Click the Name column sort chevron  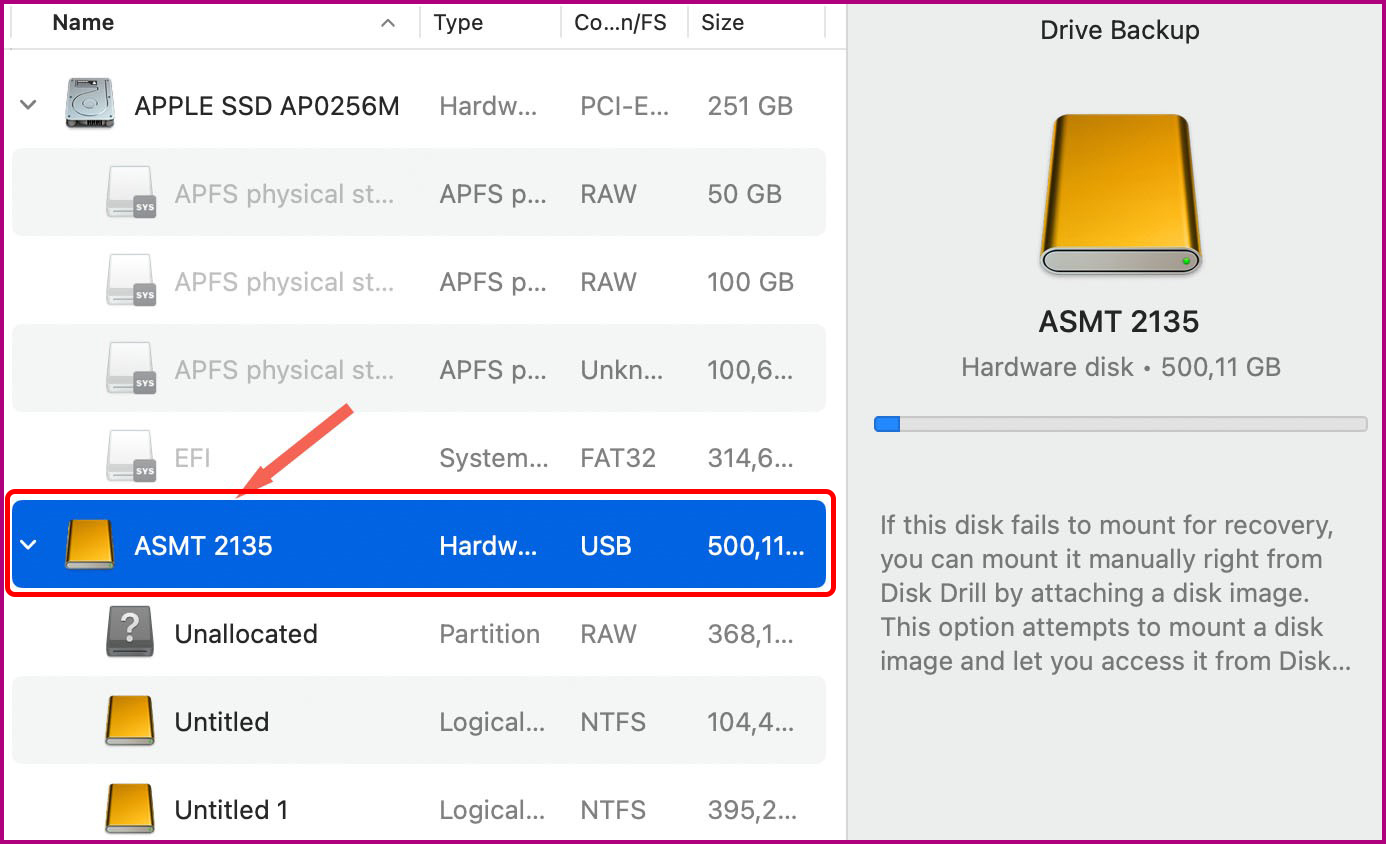tap(388, 21)
